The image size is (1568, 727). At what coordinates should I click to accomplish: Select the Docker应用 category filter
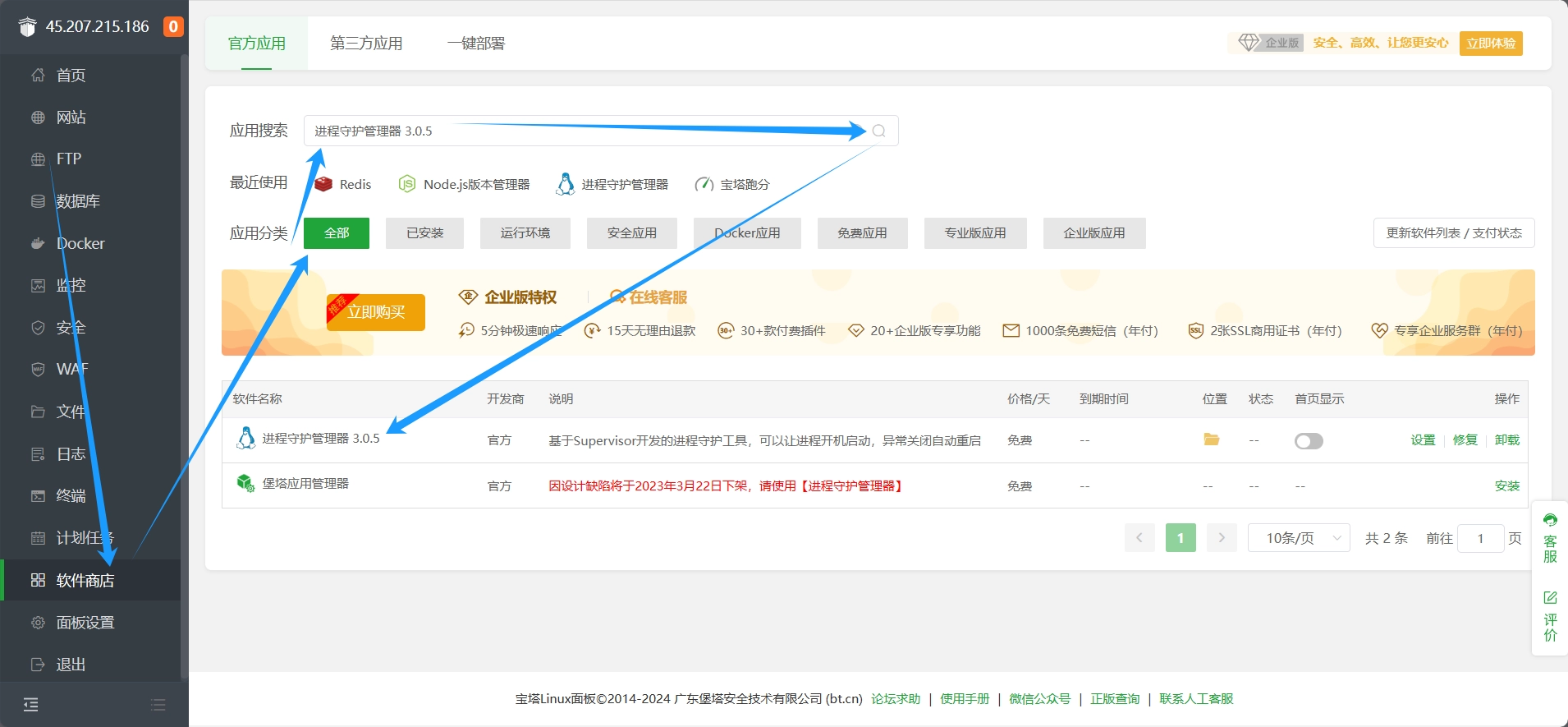pyautogui.click(x=747, y=233)
